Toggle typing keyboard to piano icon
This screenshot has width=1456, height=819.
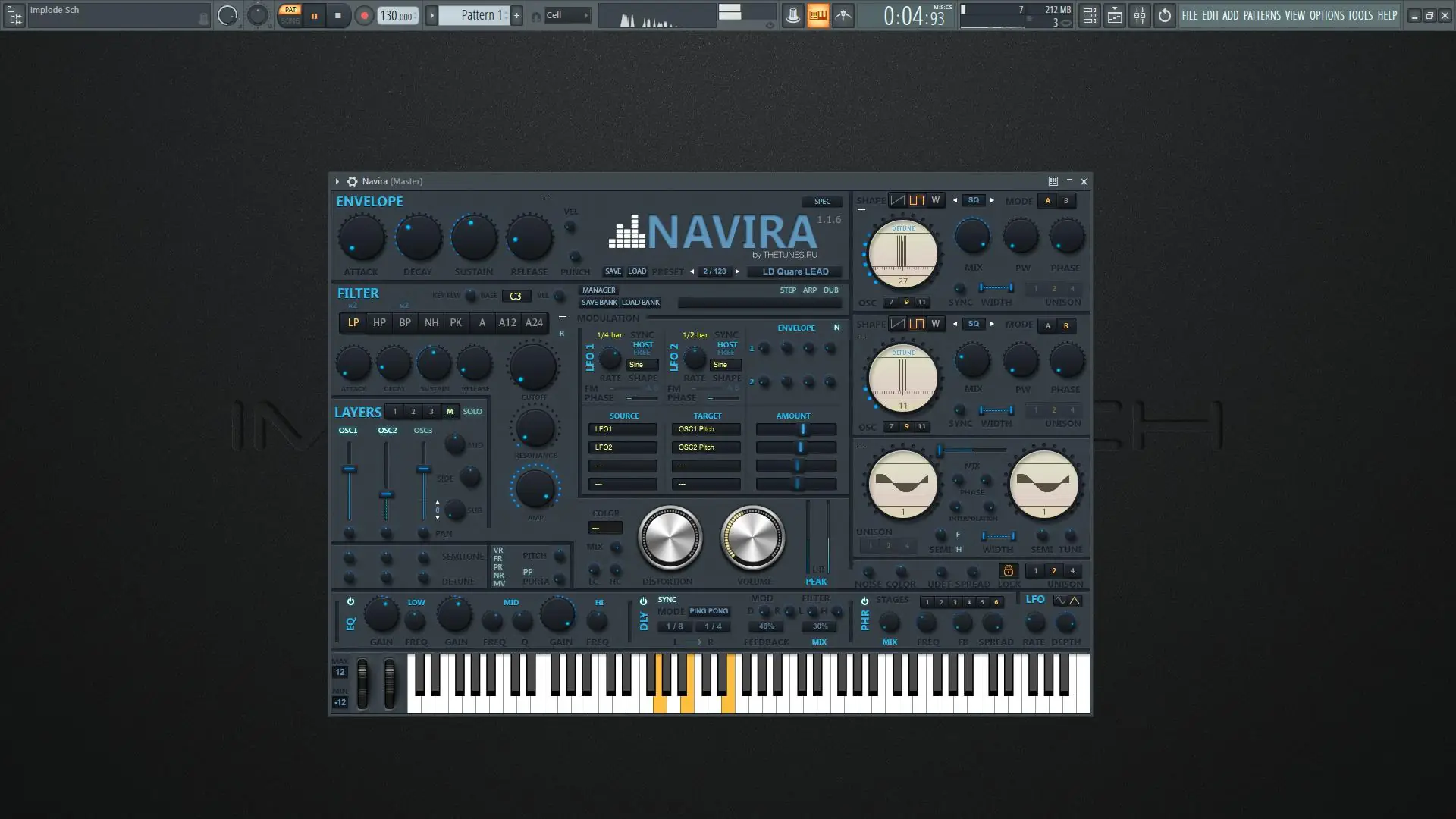(817, 15)
